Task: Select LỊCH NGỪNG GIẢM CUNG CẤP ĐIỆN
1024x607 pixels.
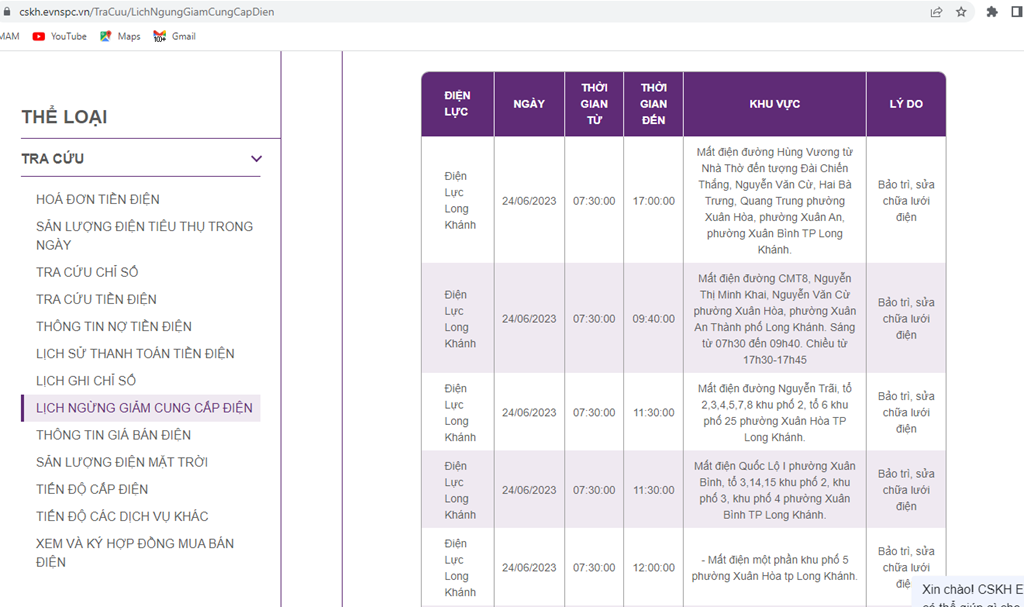Action: click(x=144, y=408)
